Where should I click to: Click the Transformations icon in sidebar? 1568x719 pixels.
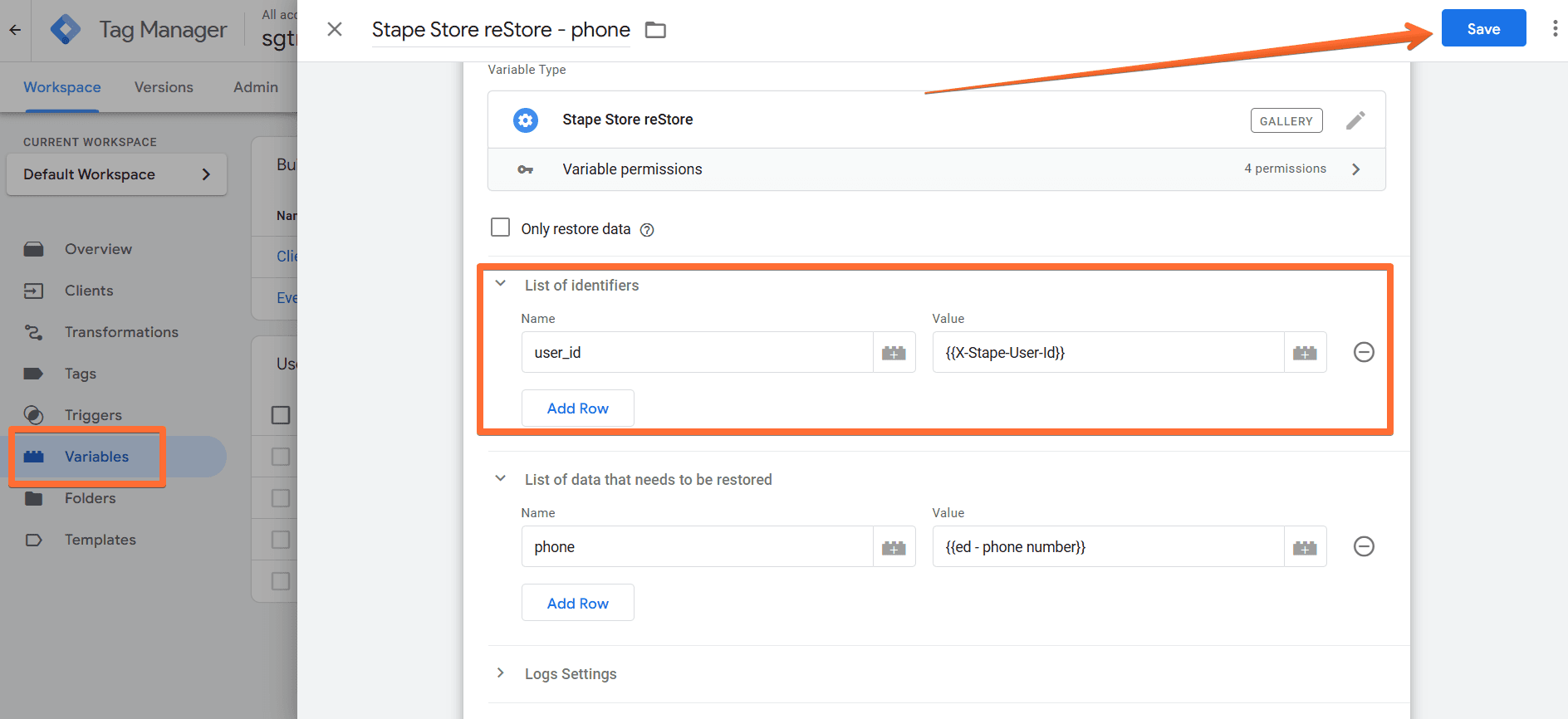point(33,332)
